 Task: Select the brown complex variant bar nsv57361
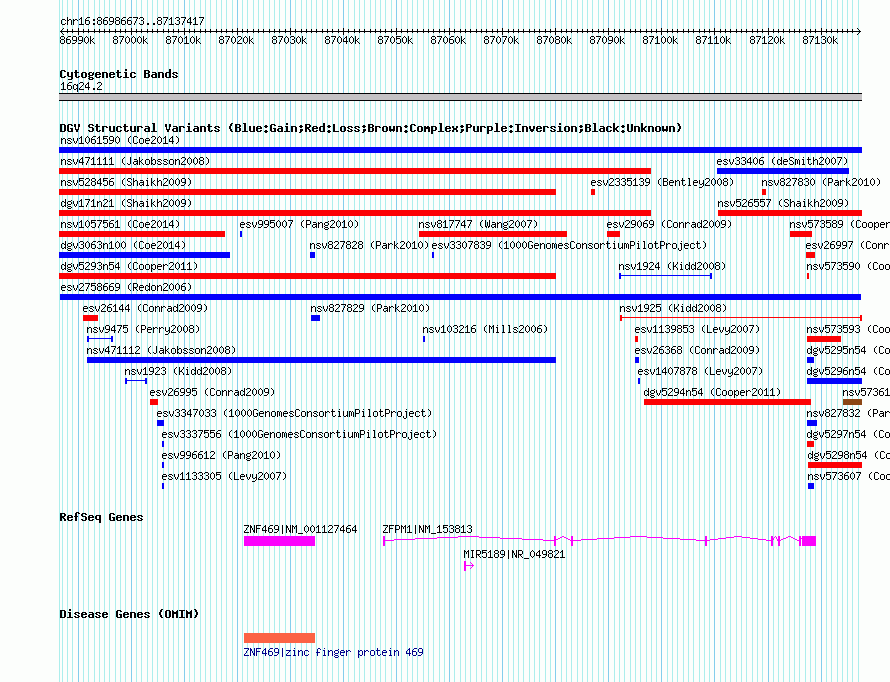pyautogui.click(x=853, y=402)
